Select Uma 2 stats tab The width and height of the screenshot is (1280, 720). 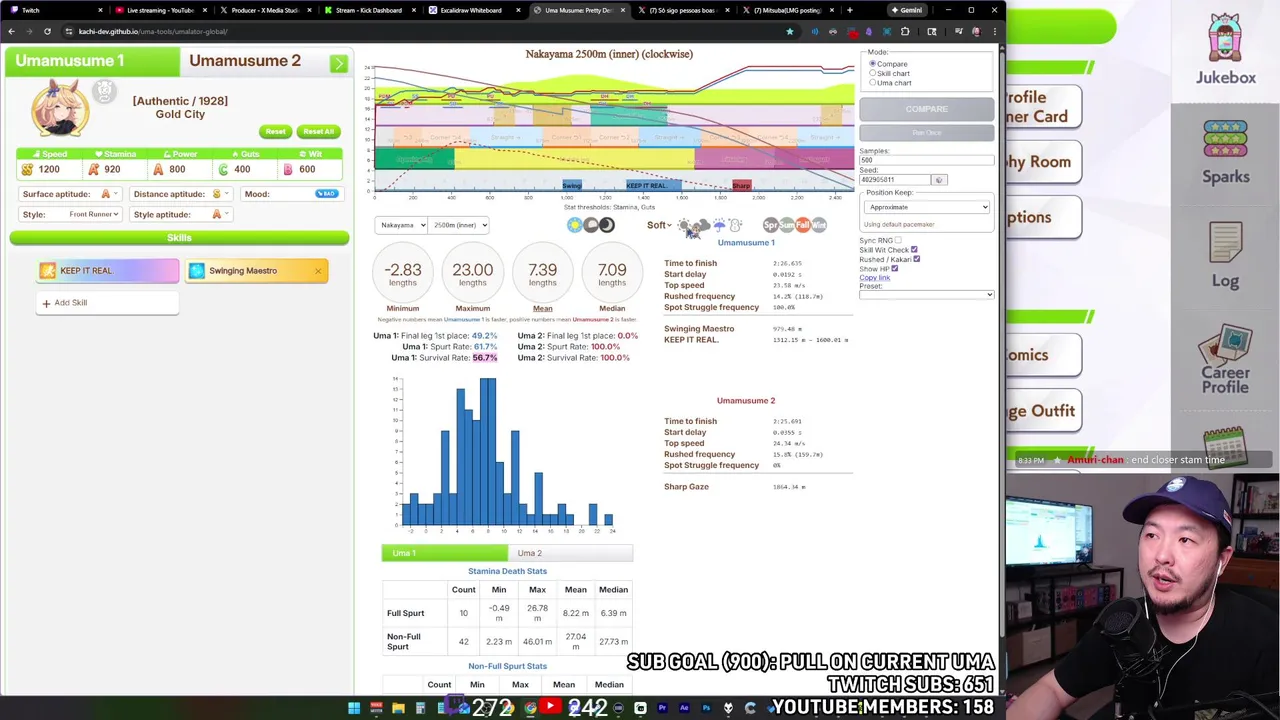(570, 553)
